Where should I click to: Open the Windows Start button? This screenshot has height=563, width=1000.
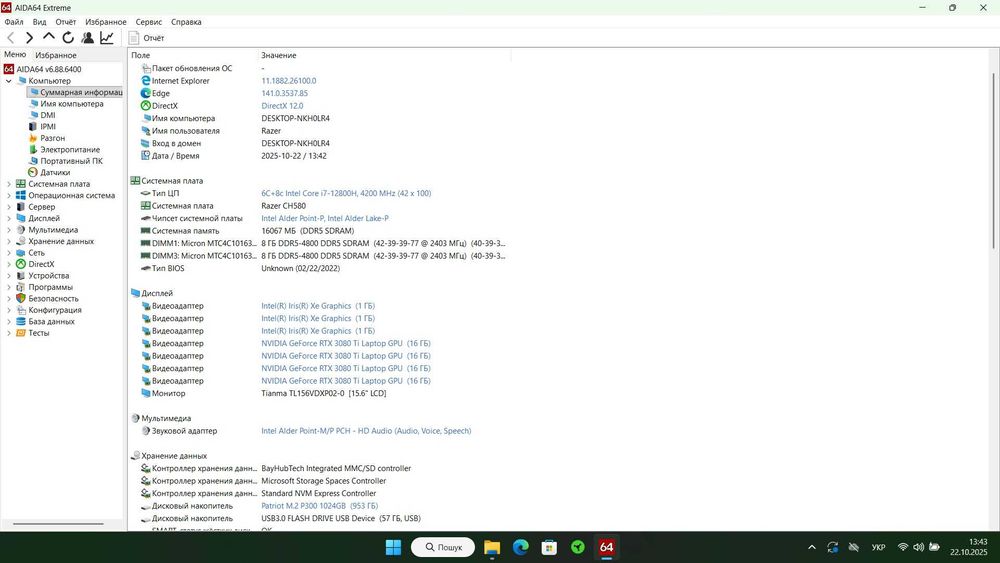tap(393, 547)
